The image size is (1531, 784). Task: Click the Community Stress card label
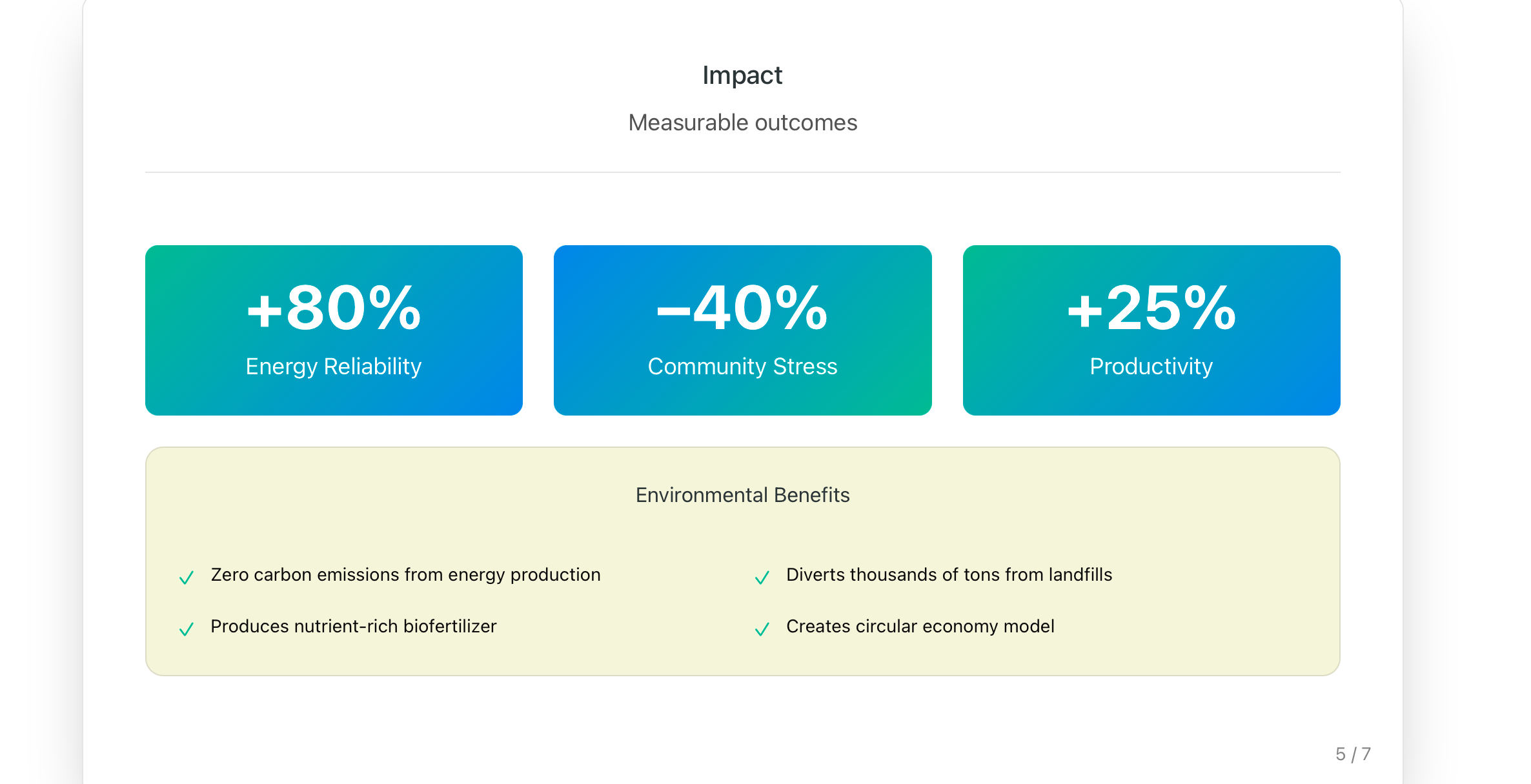742,367
